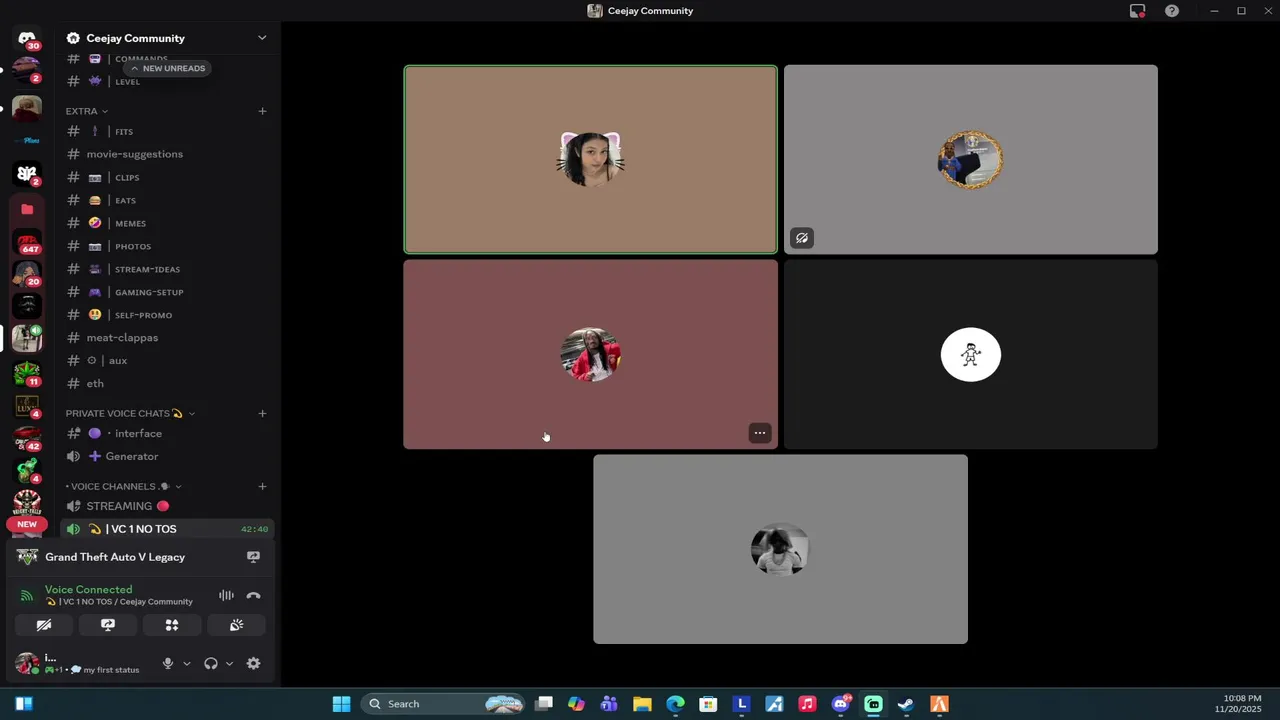1280x720 pixels.
Task: Toggle noise suppression waveform icon
Action: tap(226, 596)
